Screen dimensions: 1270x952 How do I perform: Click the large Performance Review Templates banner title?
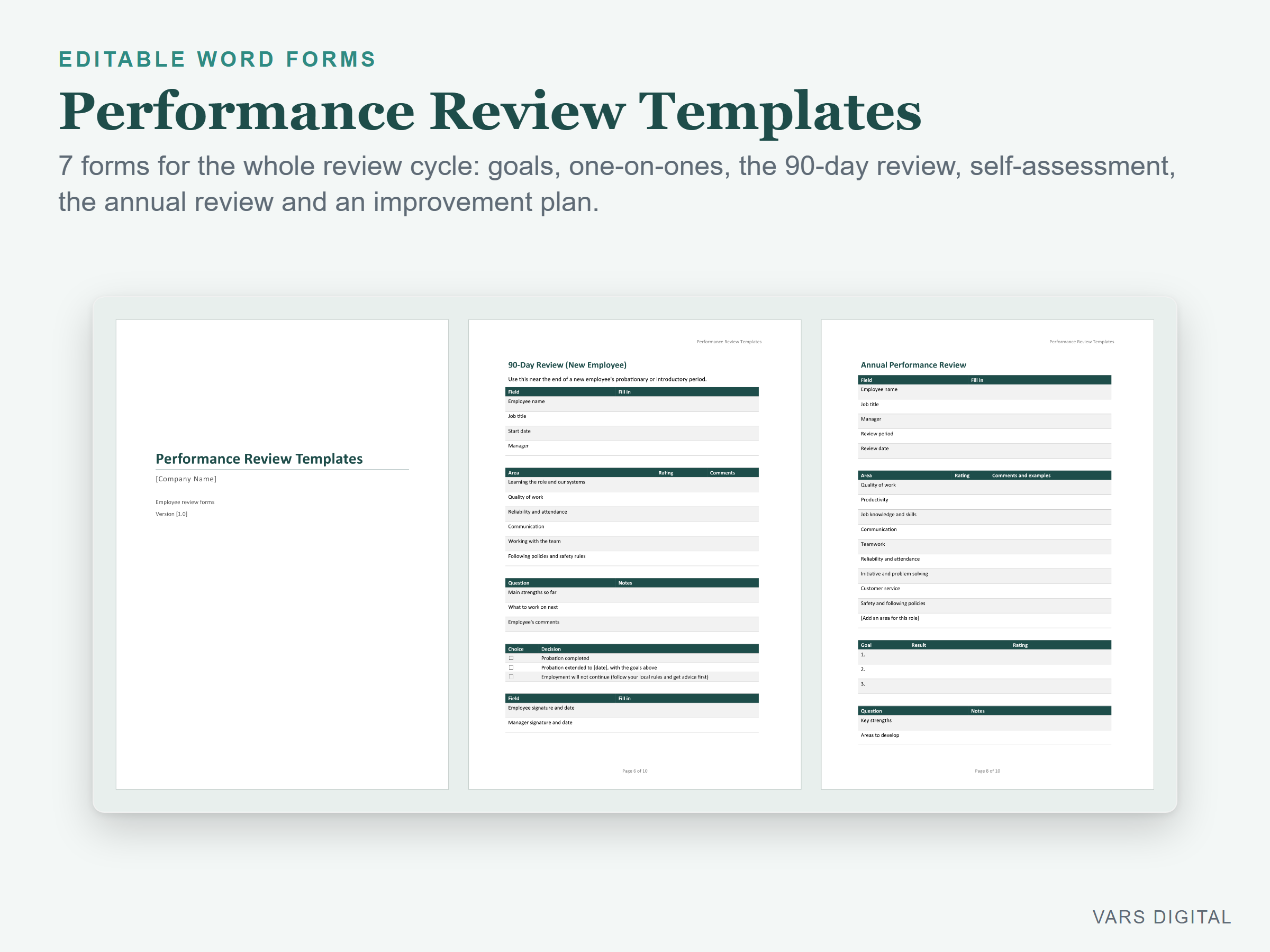(x=489, y=112)
